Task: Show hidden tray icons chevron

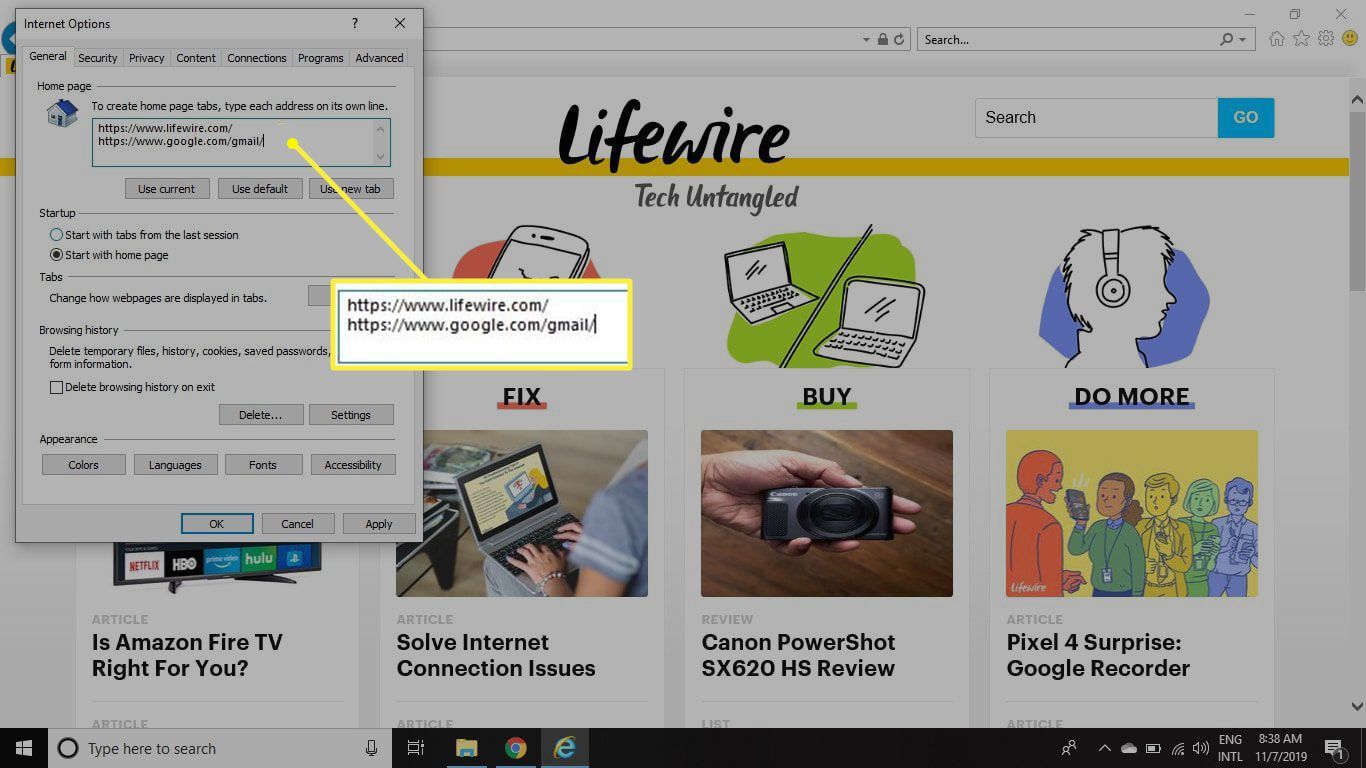Action: pyautogui.click(x=1105, y=748)
